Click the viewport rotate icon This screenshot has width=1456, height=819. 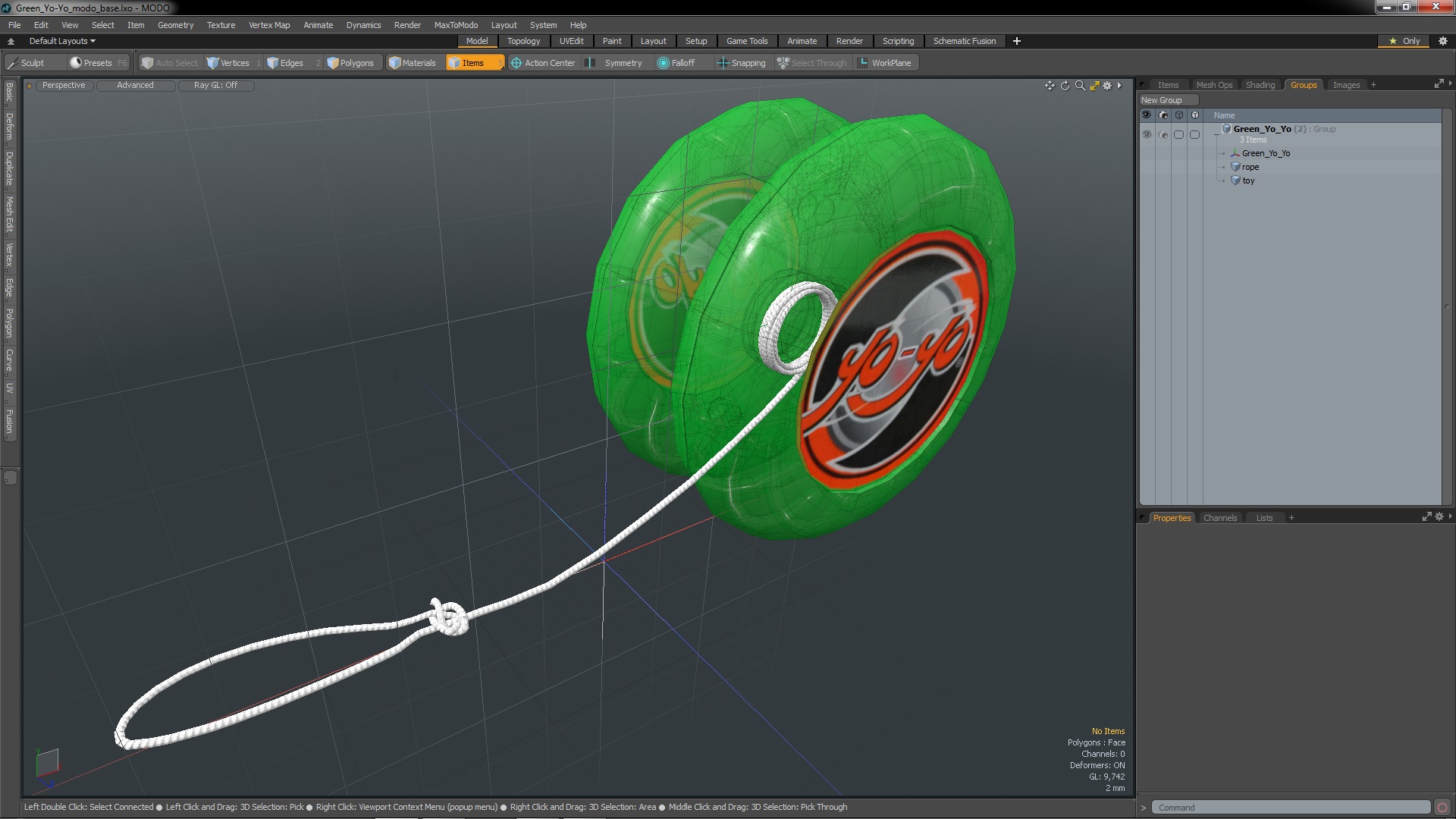(x=1065, y=86)
